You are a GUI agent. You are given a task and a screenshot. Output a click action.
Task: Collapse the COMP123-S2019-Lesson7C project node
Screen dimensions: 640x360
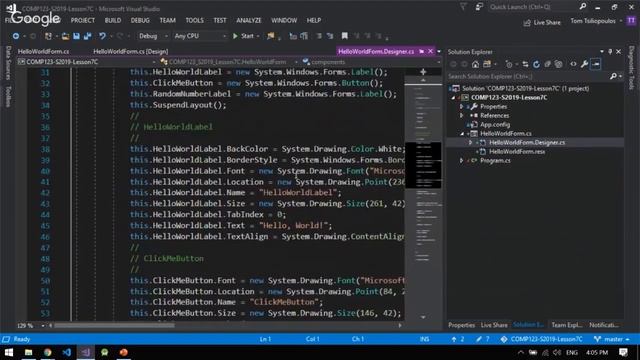[x=453, y=98]
